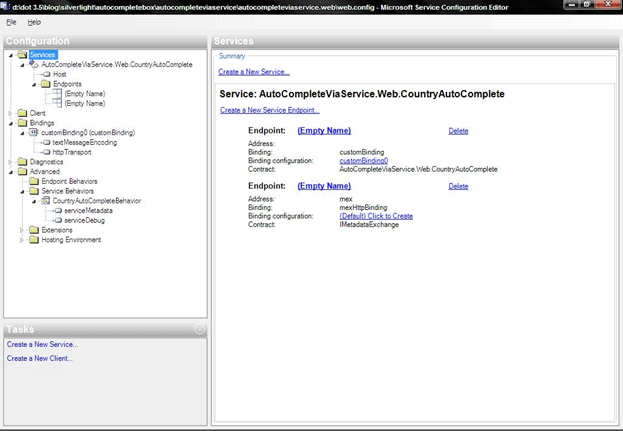Collapse the customBinding0 node
The image size is (623, 431).
[22, 133]
